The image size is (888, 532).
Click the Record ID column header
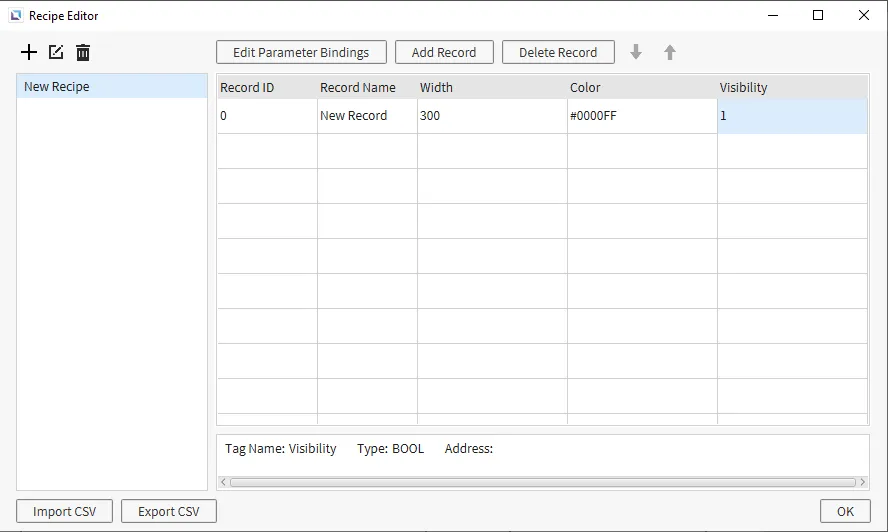click(x=267, y=88)
